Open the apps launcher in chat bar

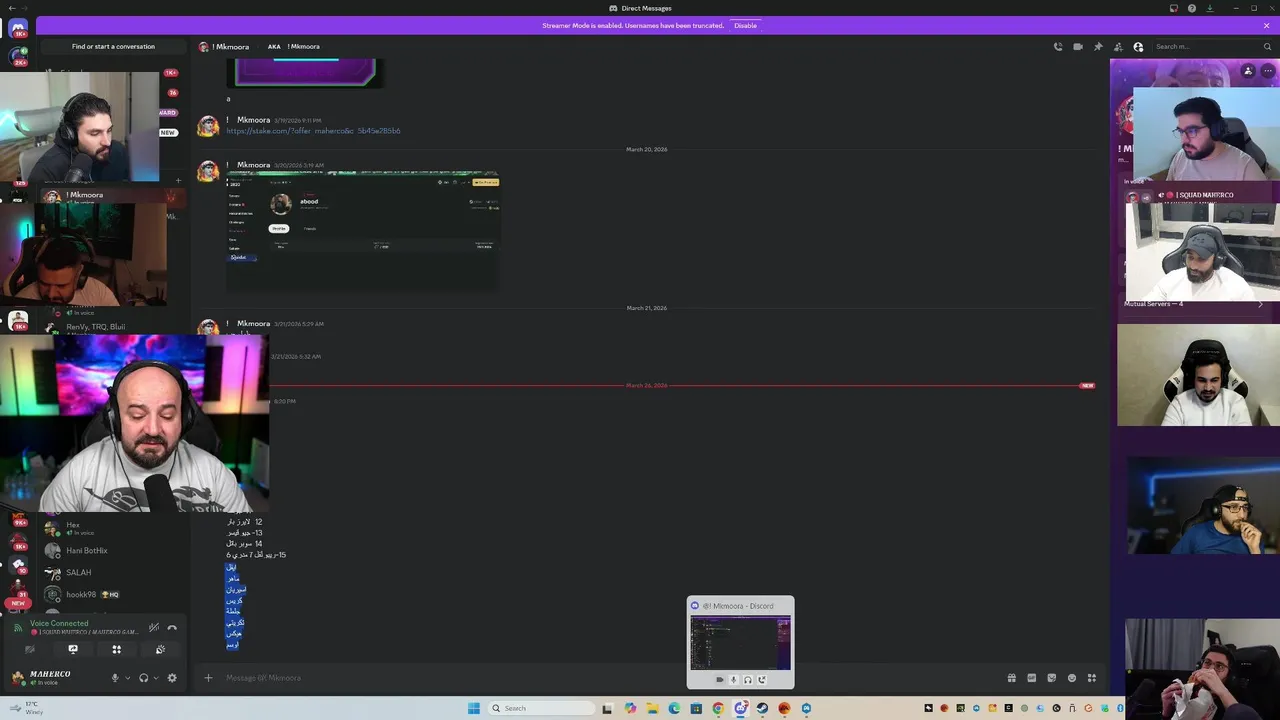point(1092,678)
